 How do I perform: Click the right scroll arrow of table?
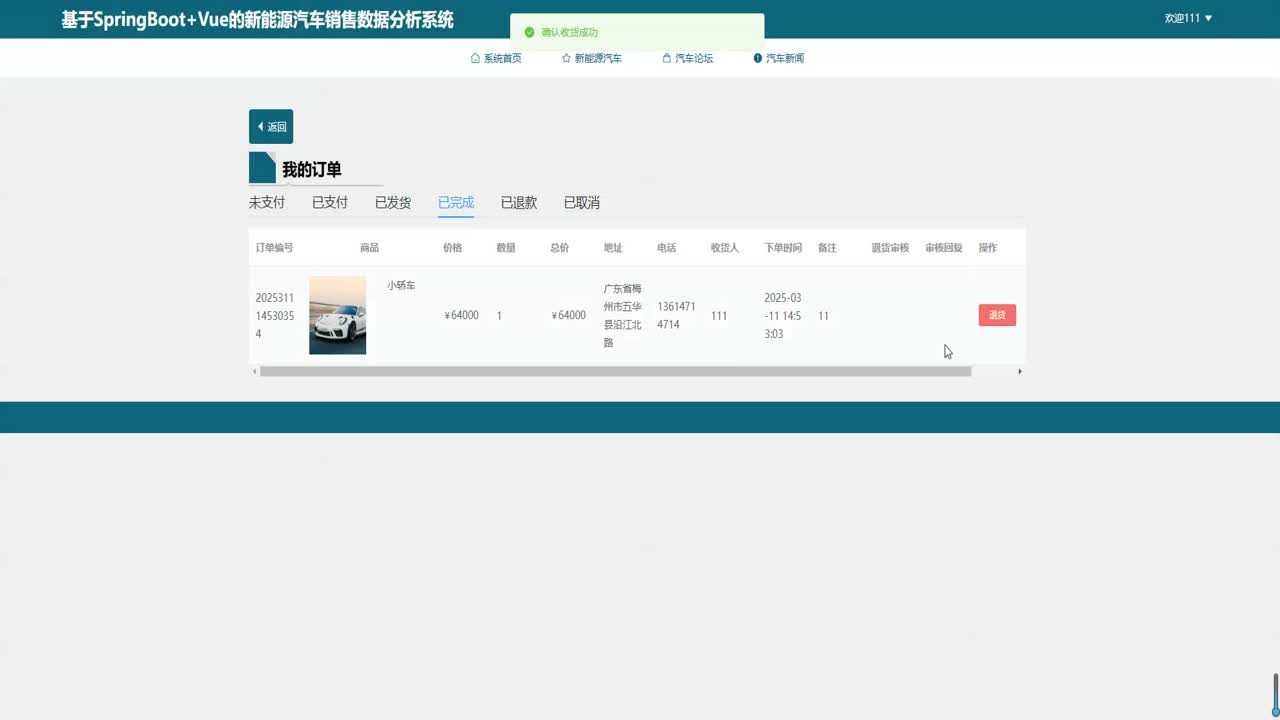1019,371
